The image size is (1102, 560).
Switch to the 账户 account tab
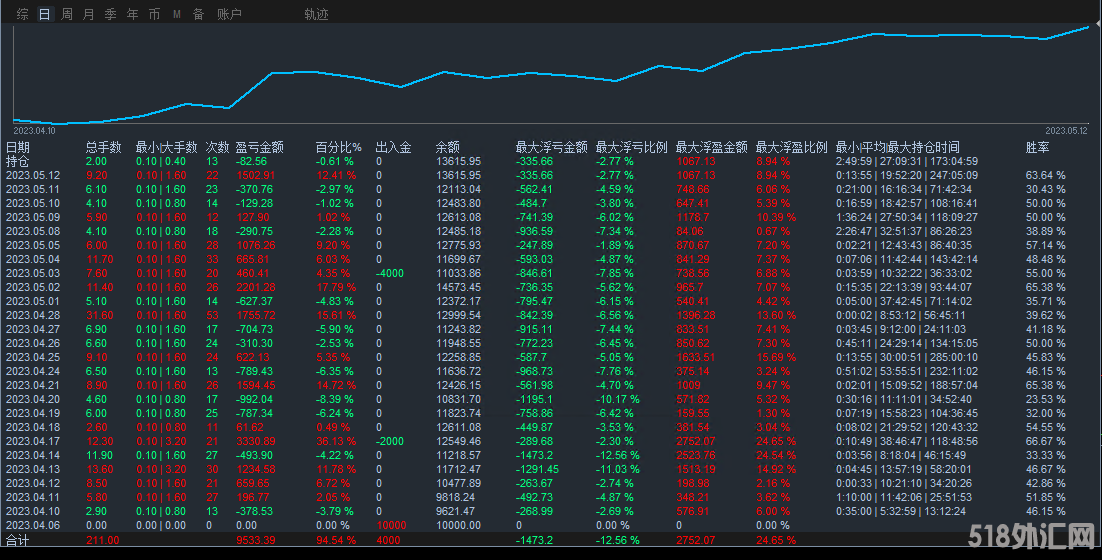tap(229, 15)
